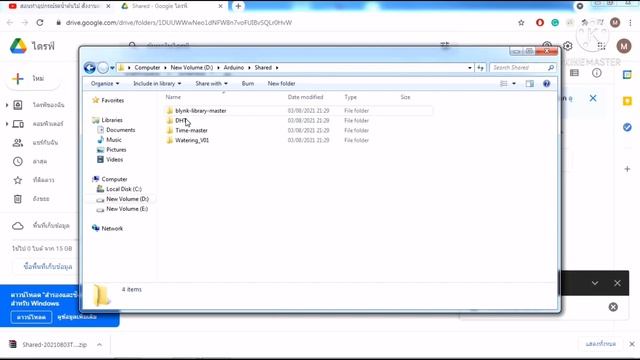Screen dimensions: 640x360
Task: Open Local Disk (C:) in navigation pane
Action: 124,189
